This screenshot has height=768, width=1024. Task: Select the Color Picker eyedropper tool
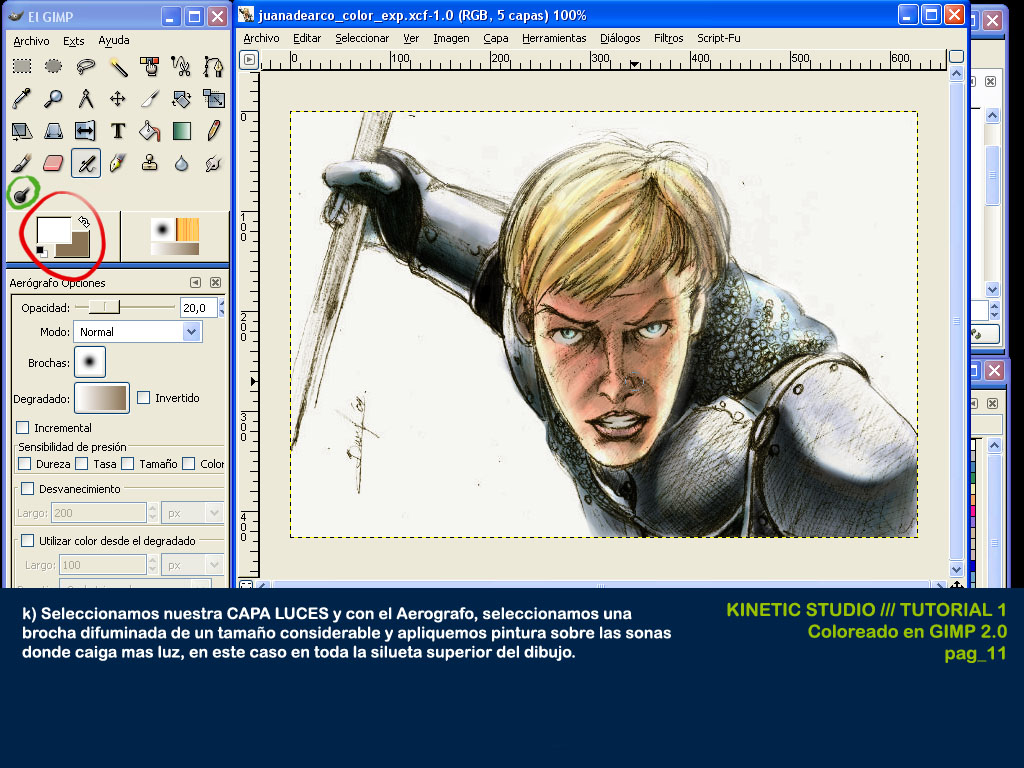coord(22,99)
